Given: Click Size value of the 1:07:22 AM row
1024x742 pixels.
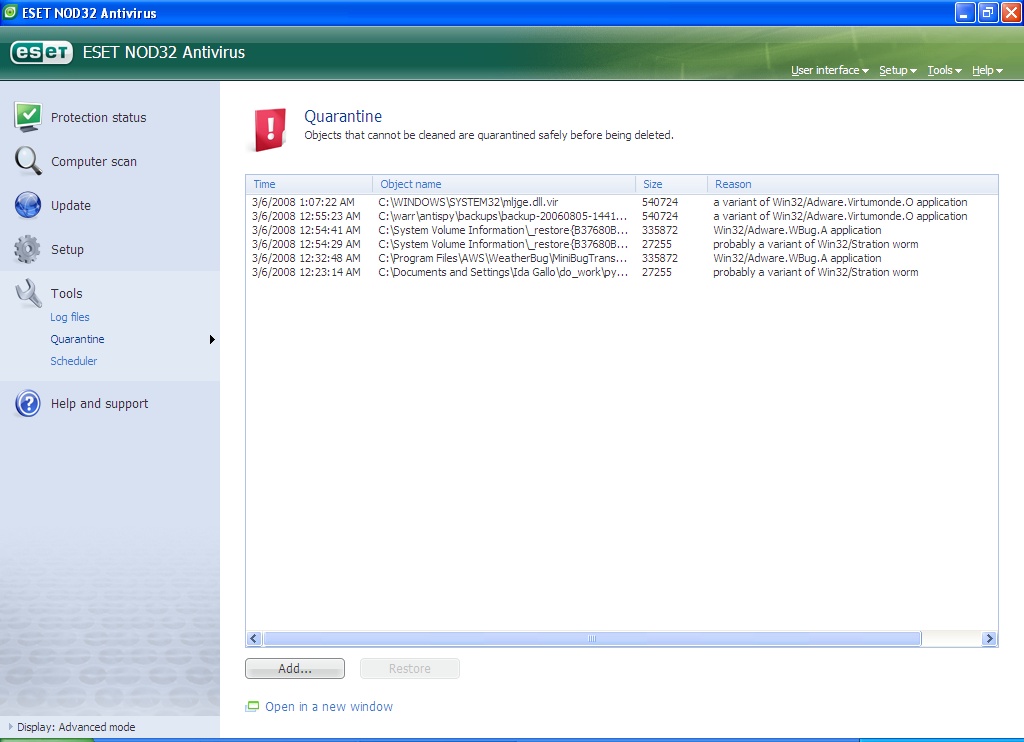Looking at the screenshot, I should [x=660, y=202].
